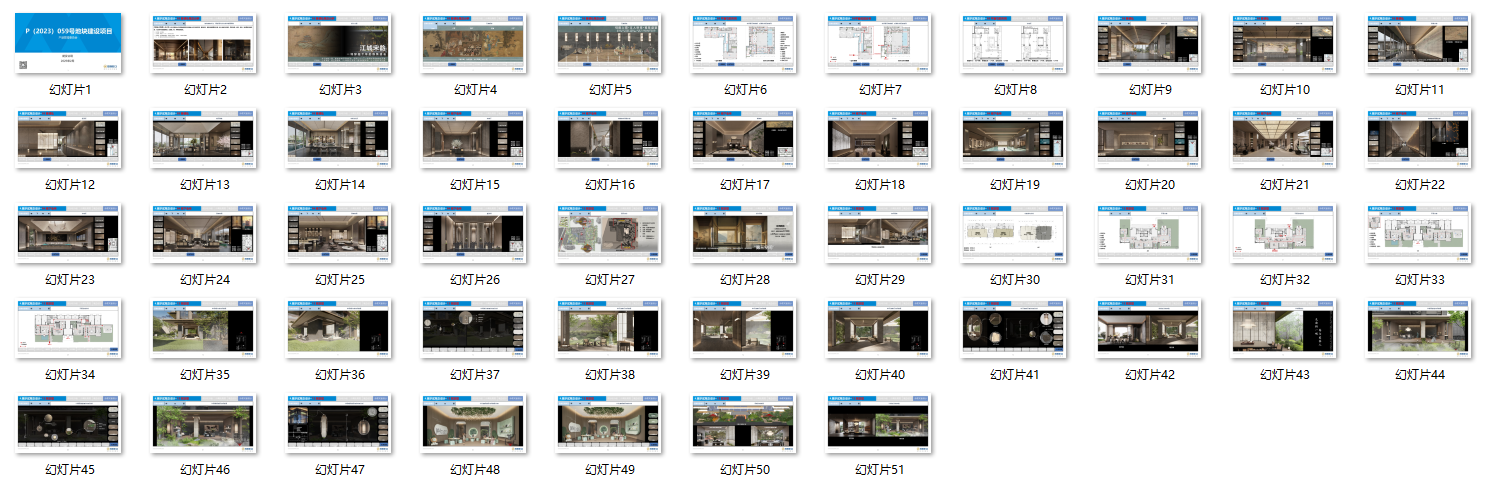The height and width of the screenshot is (489, 1486).
Task: Select slide thumbnail labeled 幻灯片4
Action: [474, 43]
